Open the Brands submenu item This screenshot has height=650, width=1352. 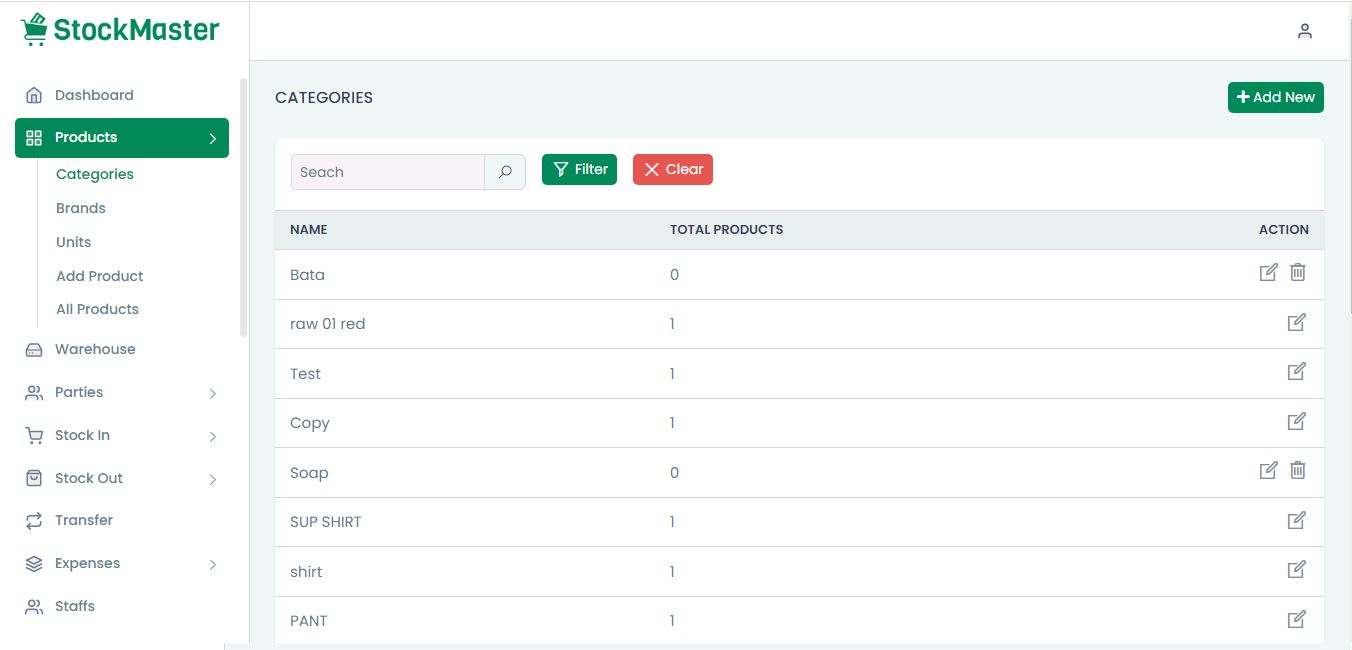(81, 208)
